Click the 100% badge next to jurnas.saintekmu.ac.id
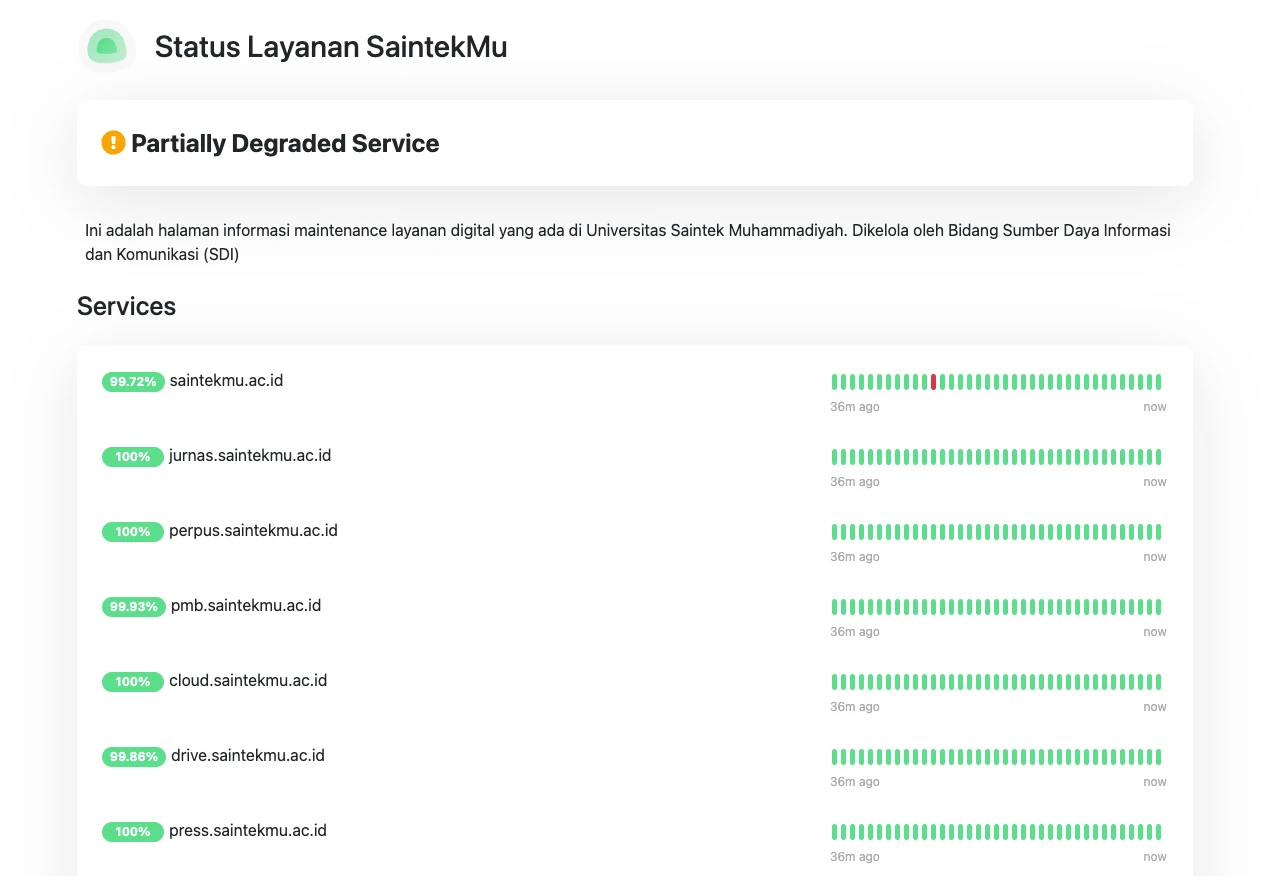The image size is (1270, 876). point(133,456)
